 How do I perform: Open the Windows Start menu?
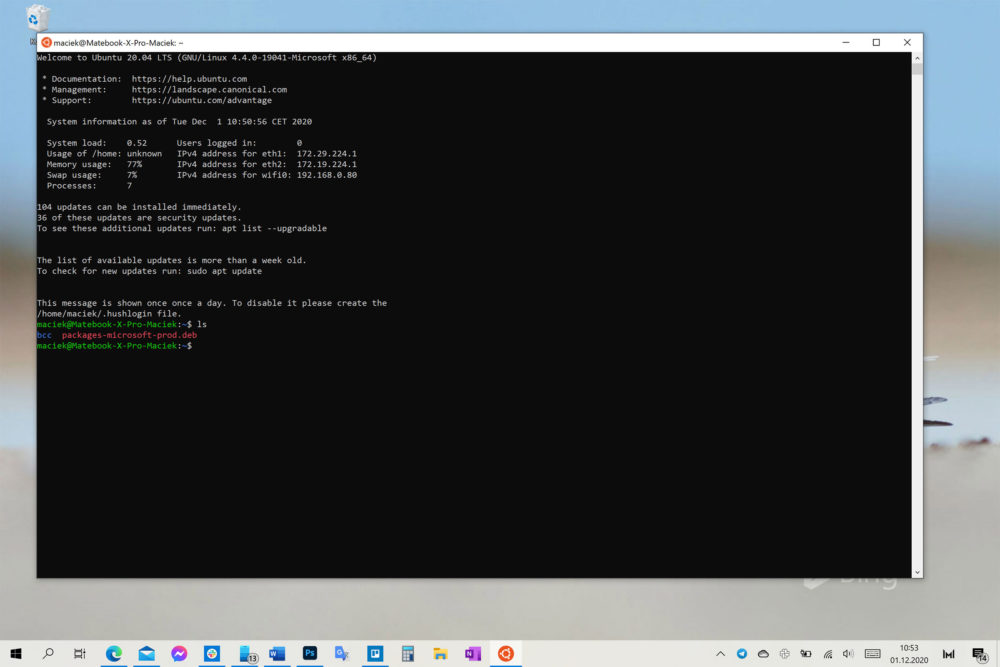16,654
